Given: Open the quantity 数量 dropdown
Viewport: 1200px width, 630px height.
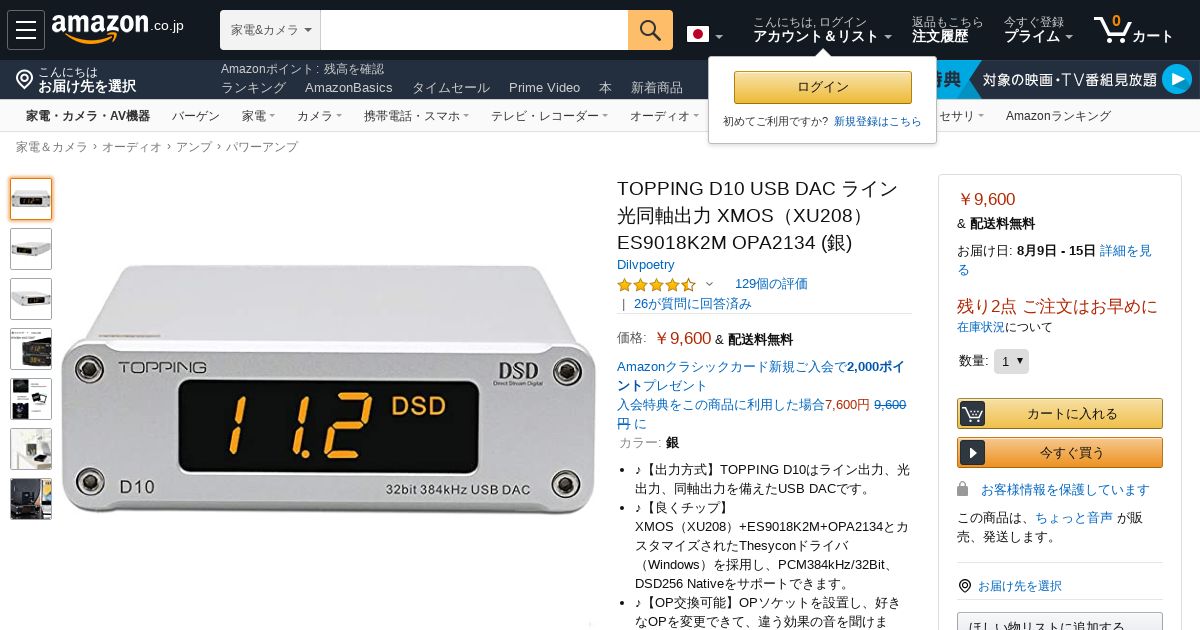Looking at the screenshot, I should click(1011, 361).
